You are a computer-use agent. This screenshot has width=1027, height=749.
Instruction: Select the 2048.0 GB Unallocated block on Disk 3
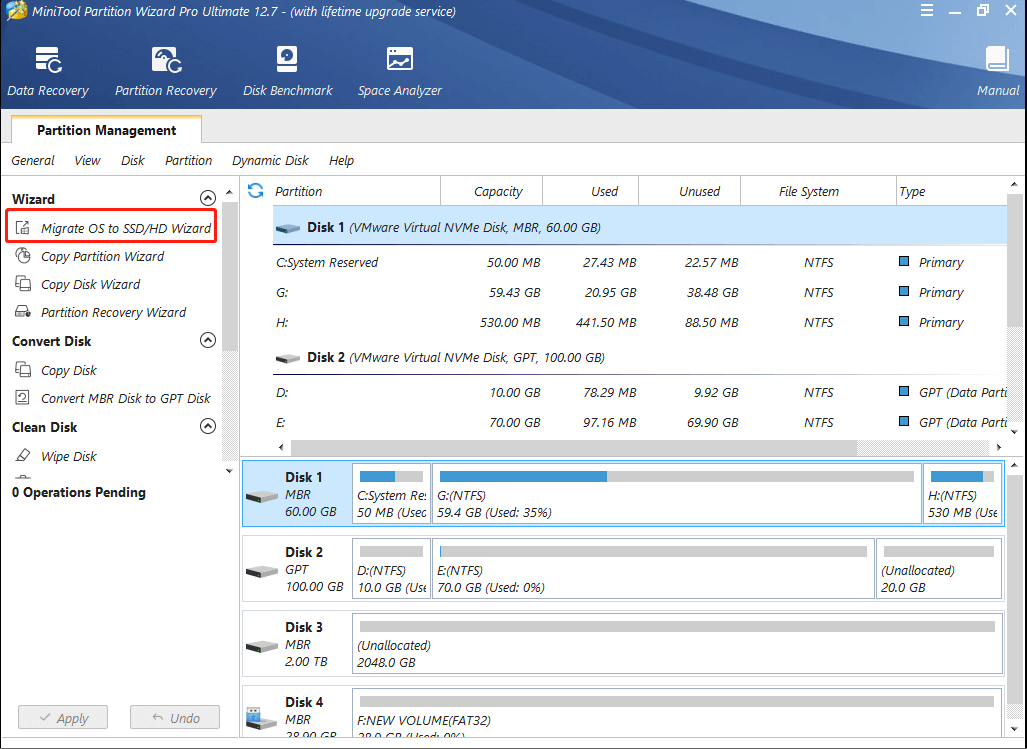pos(677,644)
